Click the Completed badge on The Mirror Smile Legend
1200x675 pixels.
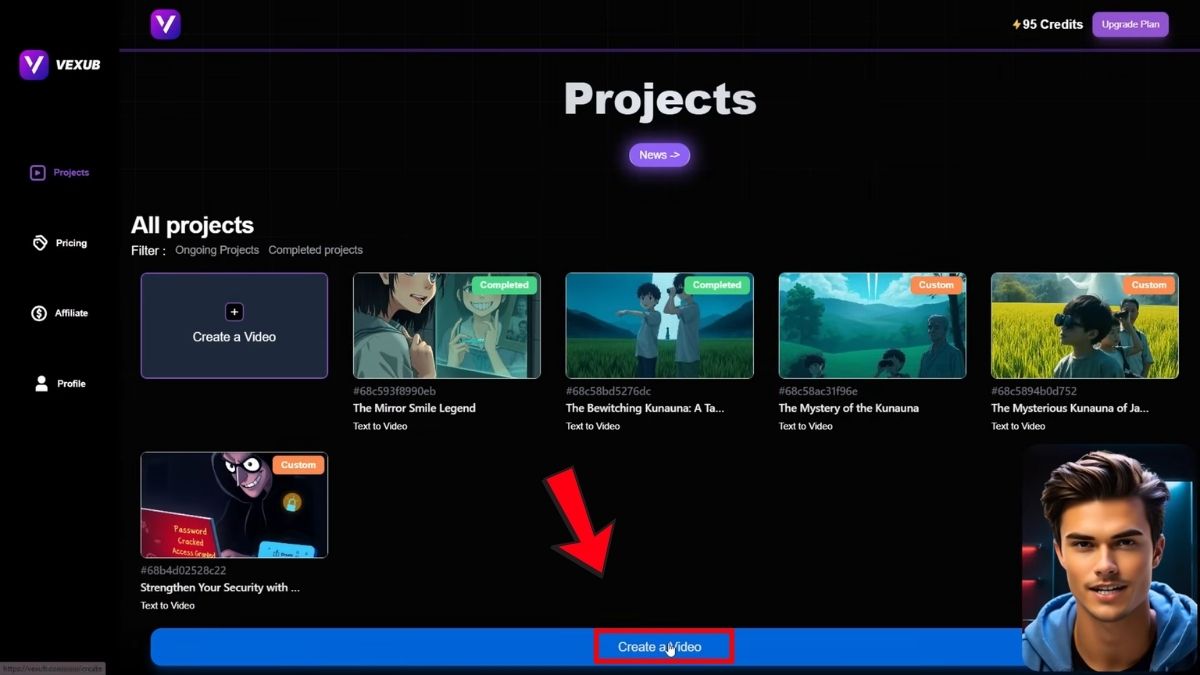click(x=504, y=285)
